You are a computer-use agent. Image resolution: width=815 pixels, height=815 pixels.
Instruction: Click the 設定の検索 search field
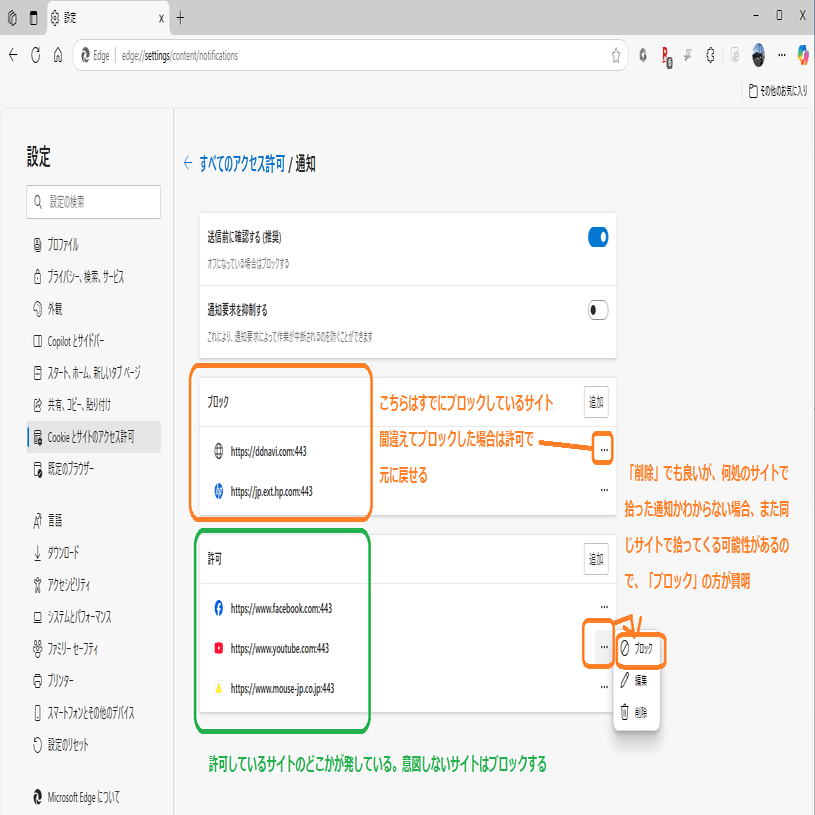pyautogui.click(x=94, y=202)
